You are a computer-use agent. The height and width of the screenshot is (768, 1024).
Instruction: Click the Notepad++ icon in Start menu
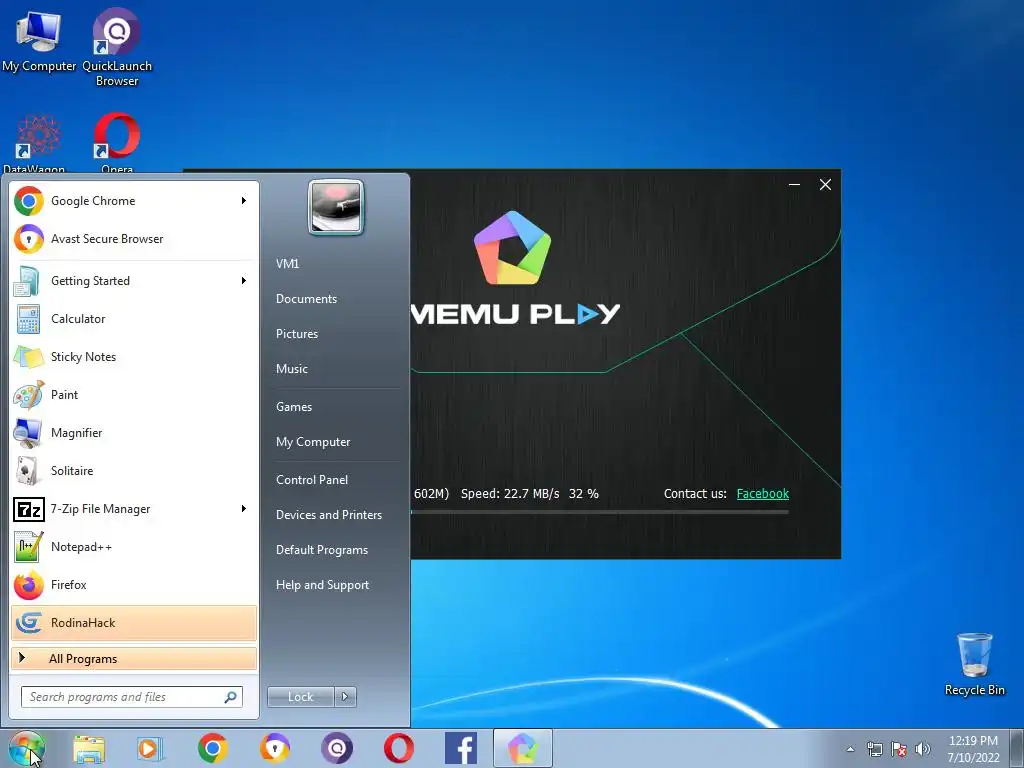coord(29,547)
